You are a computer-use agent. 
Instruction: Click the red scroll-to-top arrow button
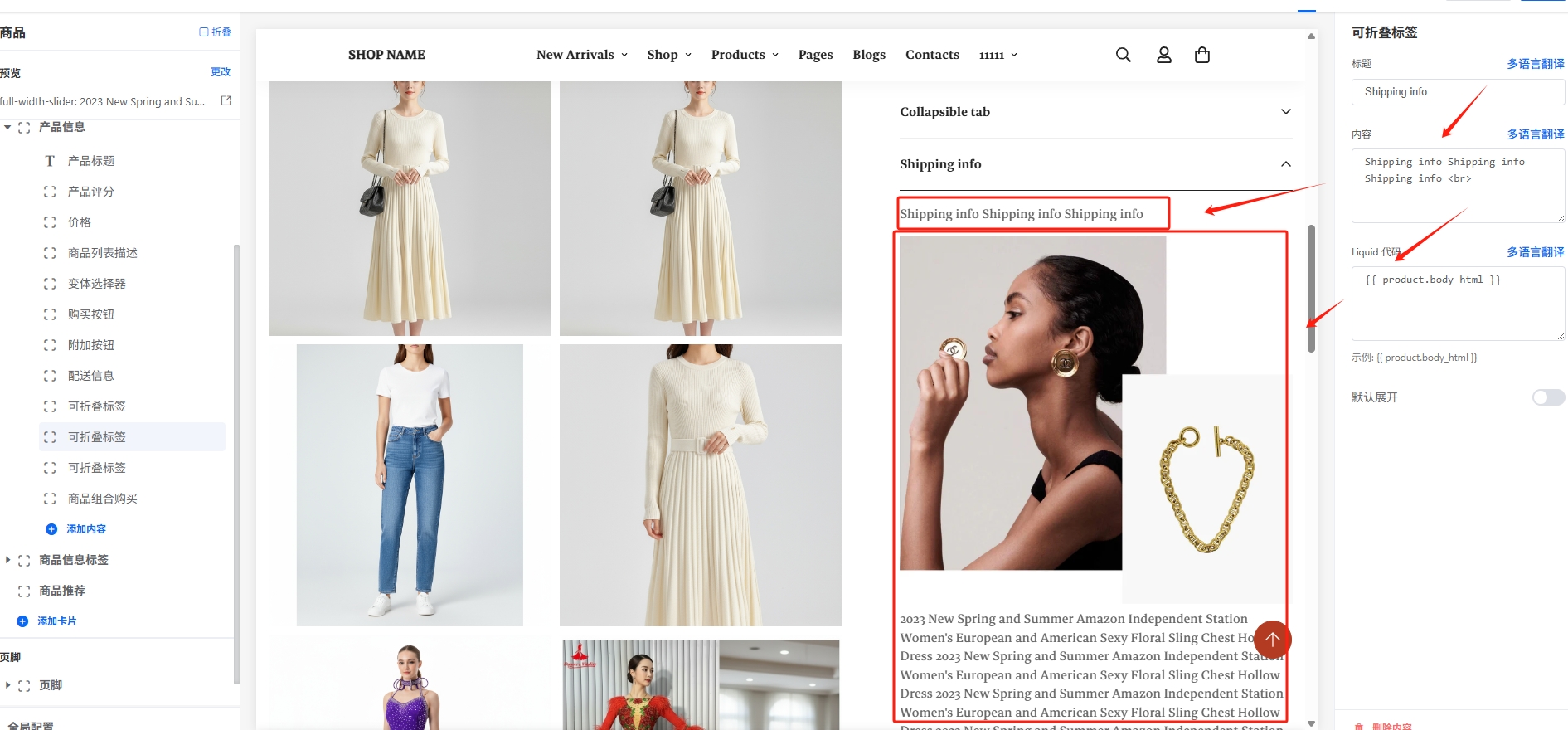[x=1272, y=640]
